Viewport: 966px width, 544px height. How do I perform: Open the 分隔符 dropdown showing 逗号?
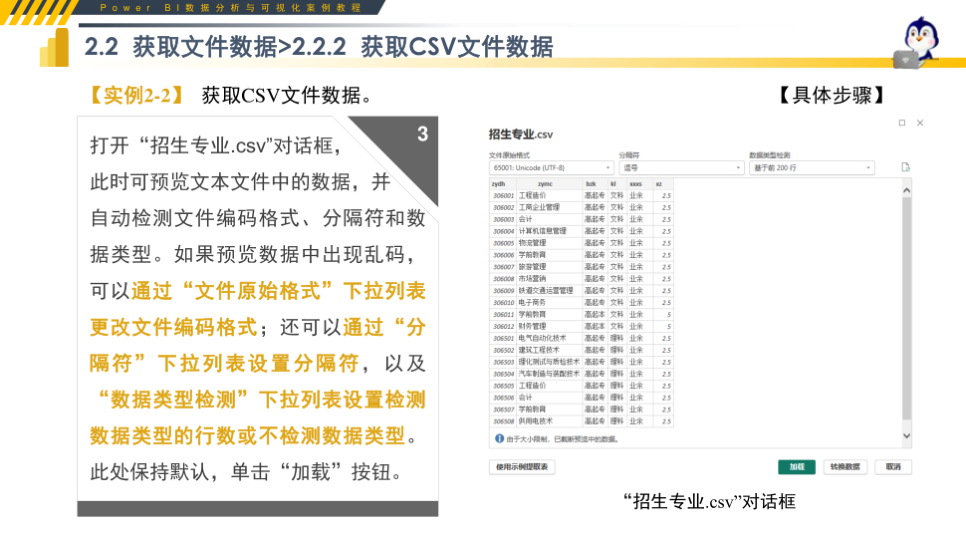tap(681, 168)
